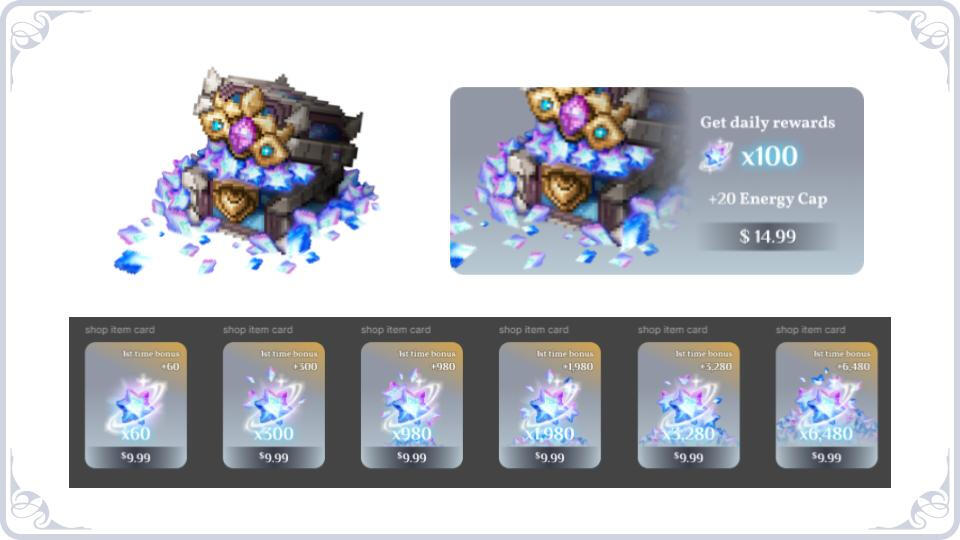Buy the x60 pack for $9.99

point(135,457)
